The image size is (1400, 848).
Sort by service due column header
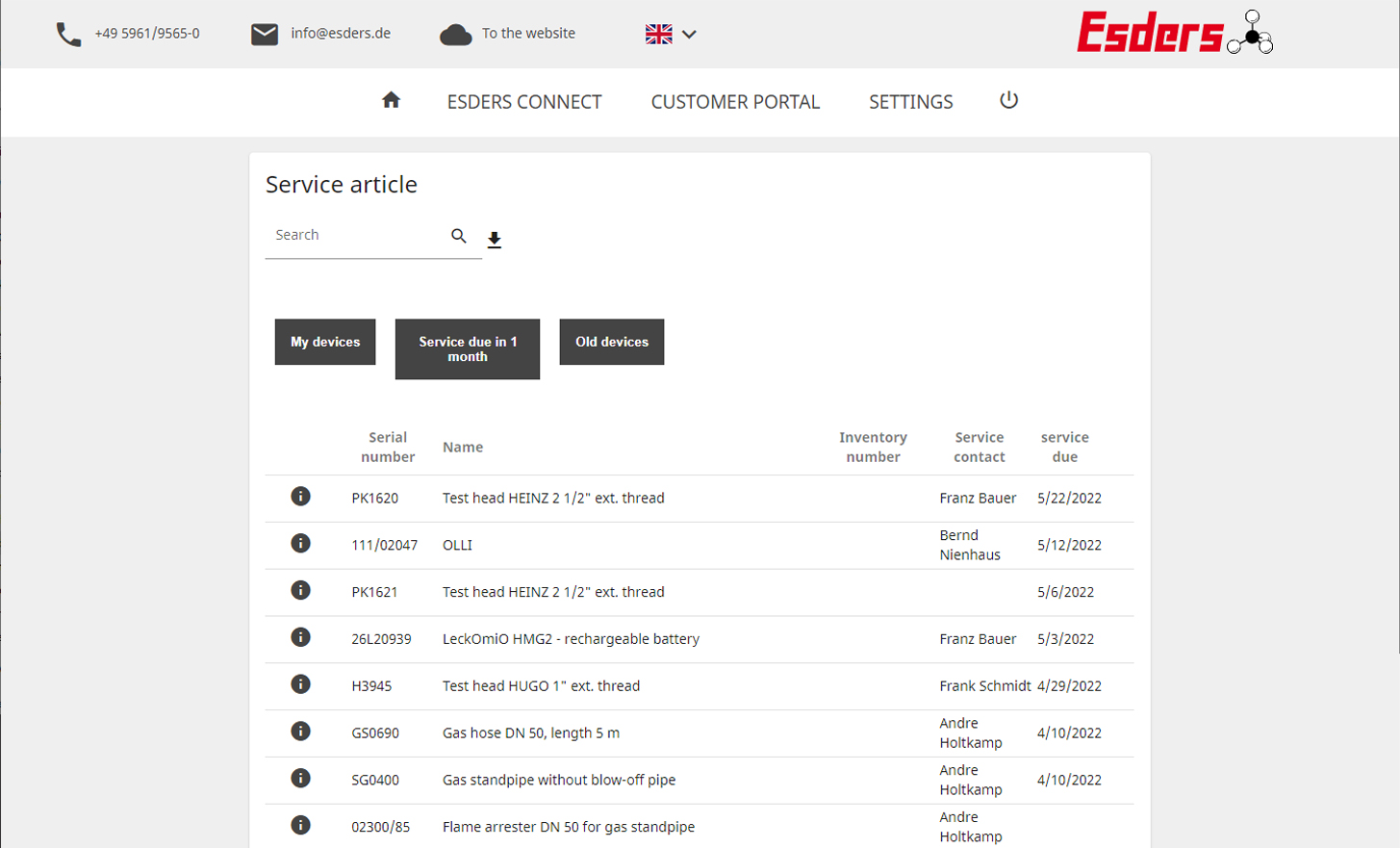coord(1065,447)
